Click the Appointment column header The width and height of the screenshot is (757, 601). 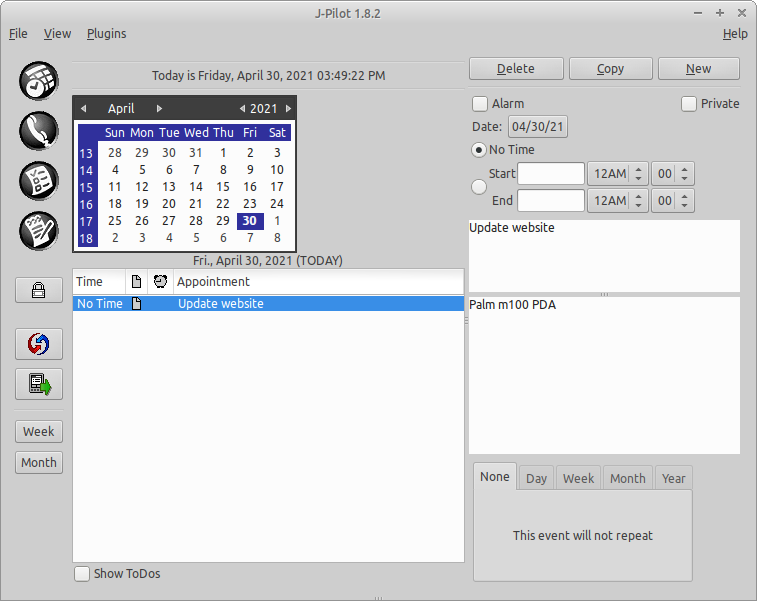tap(319, 281)
